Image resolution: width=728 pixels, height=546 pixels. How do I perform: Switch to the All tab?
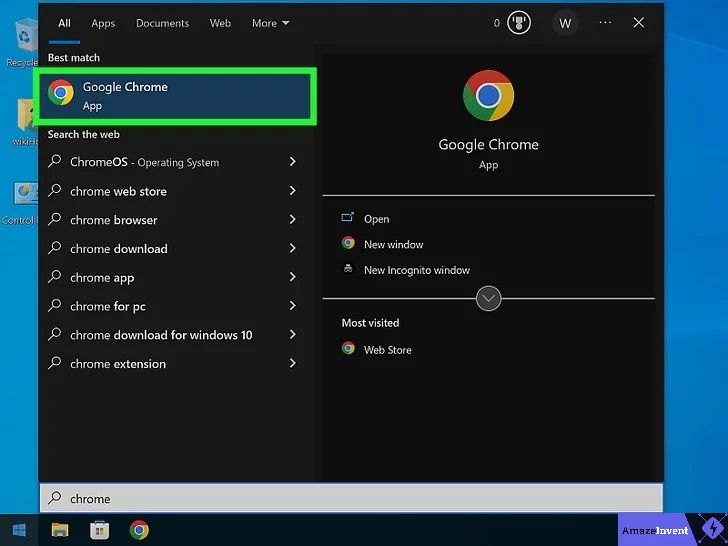point(64,23)
